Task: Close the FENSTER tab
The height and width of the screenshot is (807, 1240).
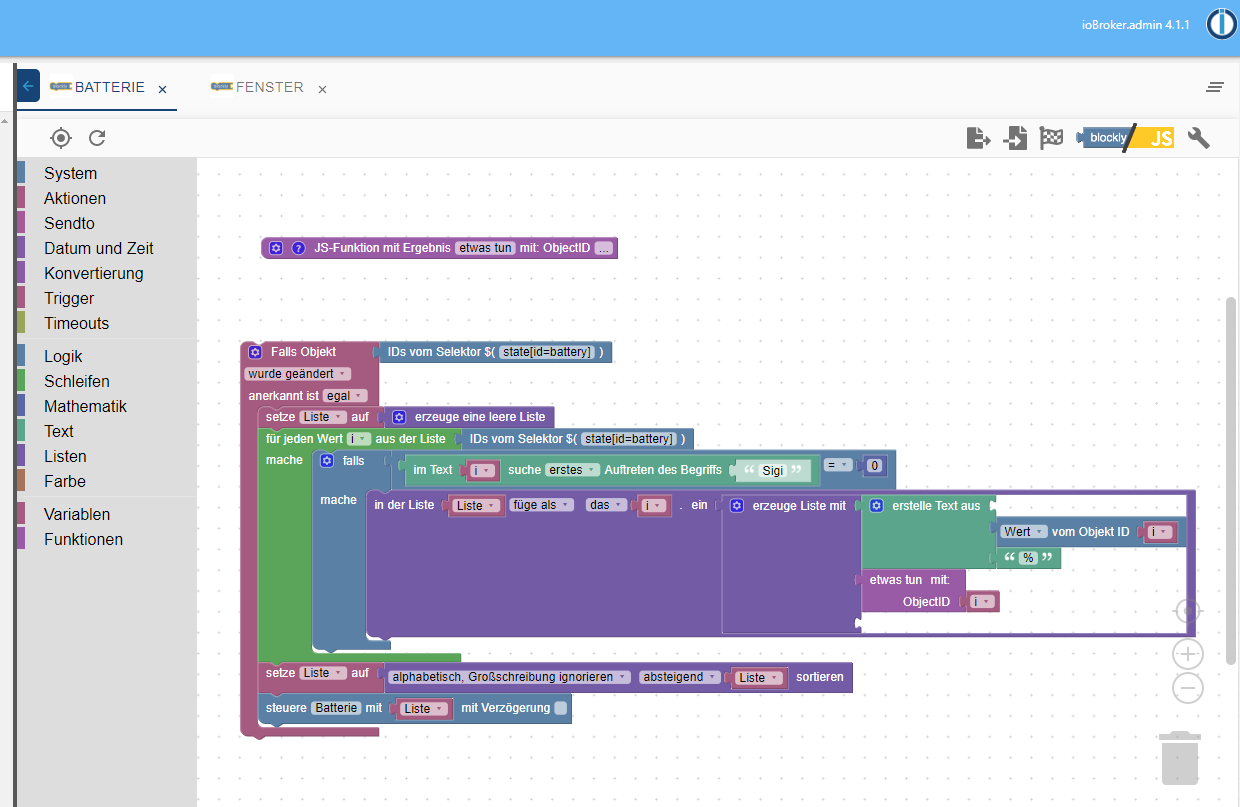Action: (322, 89)
